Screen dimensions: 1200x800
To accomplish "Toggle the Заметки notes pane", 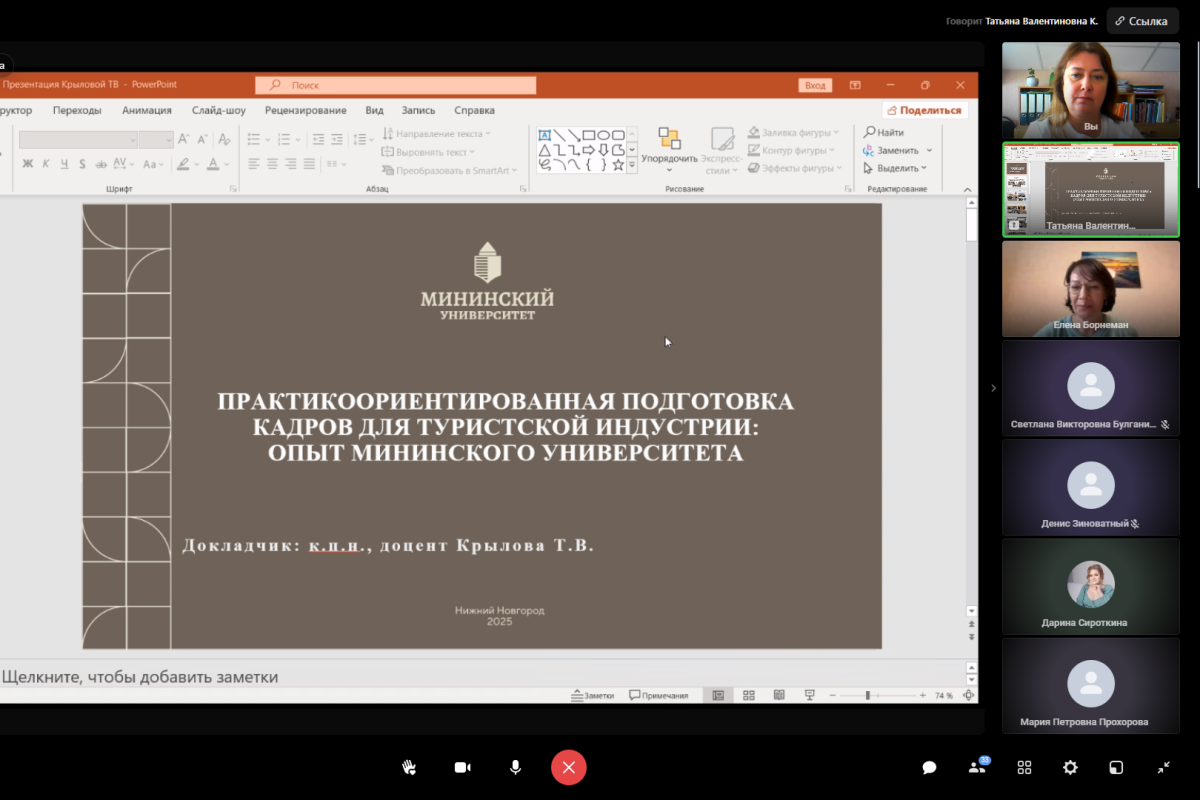I will click(x=592, y=695).
